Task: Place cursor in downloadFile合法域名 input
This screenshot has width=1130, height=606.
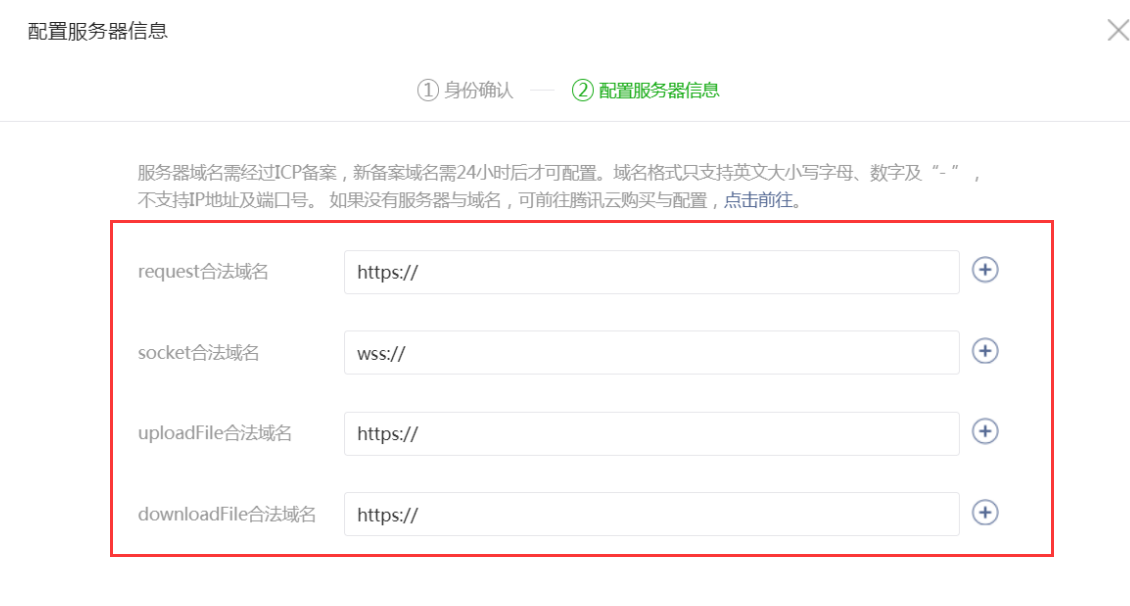Action: (650, 515)
